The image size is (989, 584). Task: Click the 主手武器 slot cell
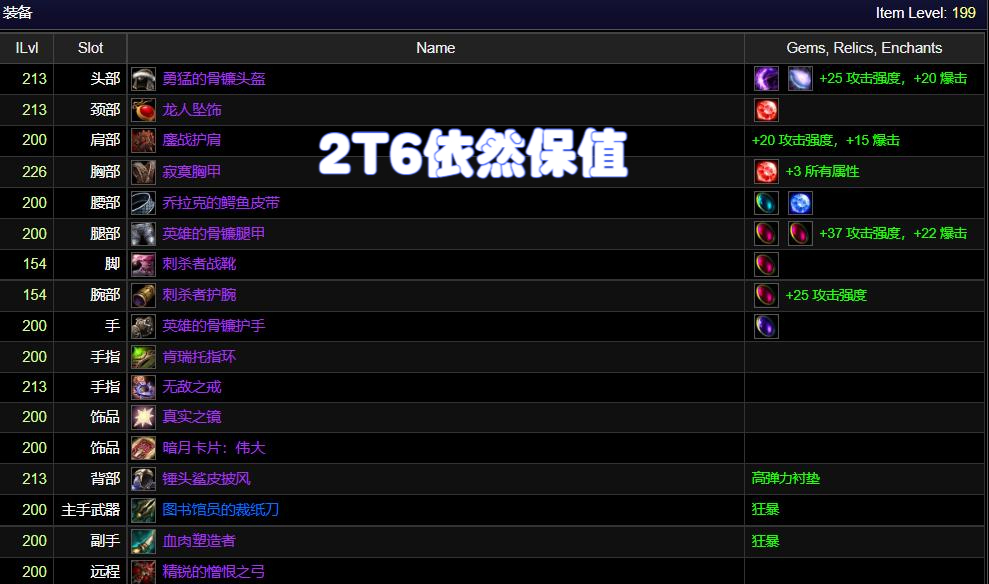coord(90,510)
